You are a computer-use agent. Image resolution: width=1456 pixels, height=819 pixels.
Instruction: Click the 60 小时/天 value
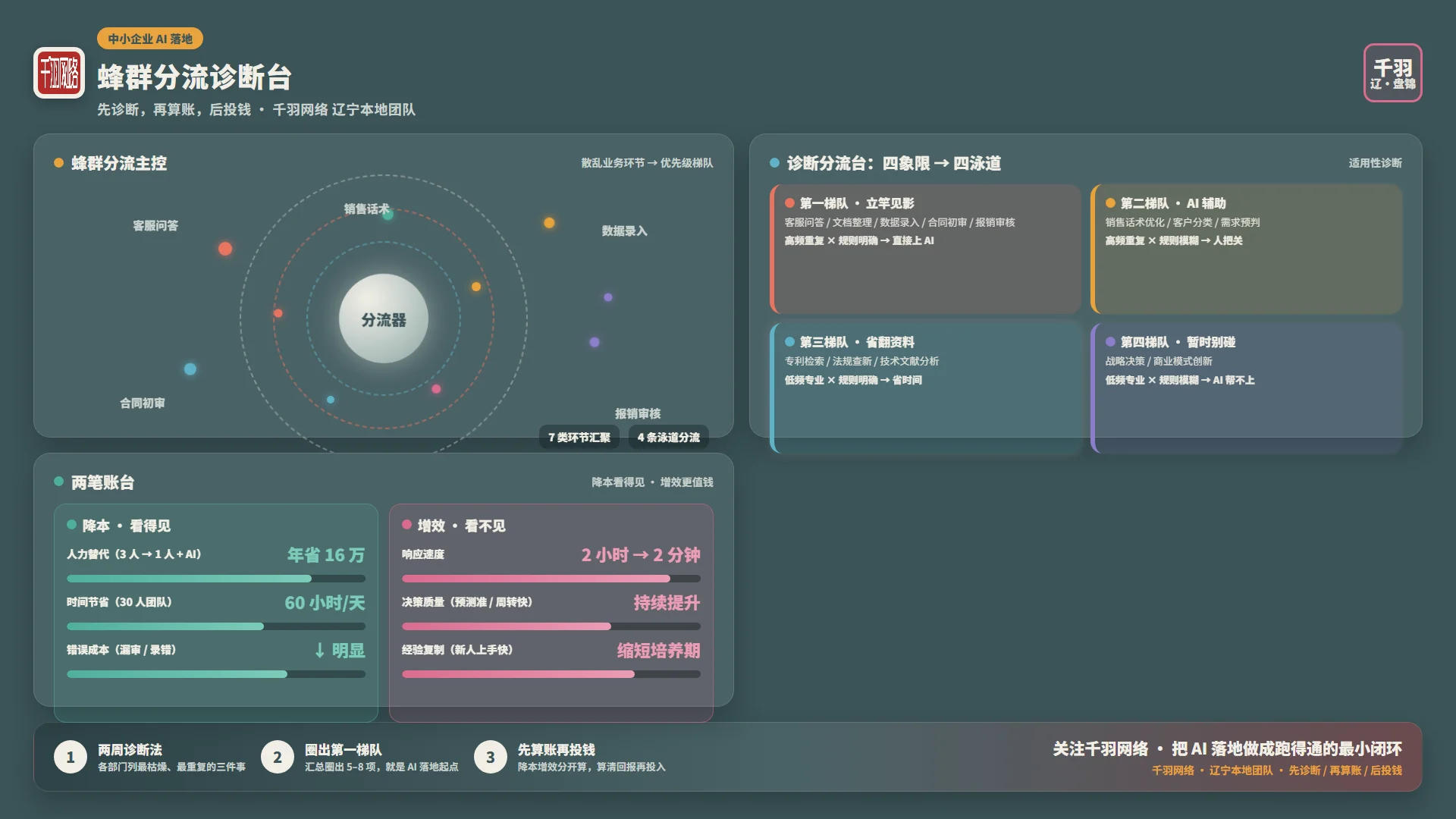325,603
